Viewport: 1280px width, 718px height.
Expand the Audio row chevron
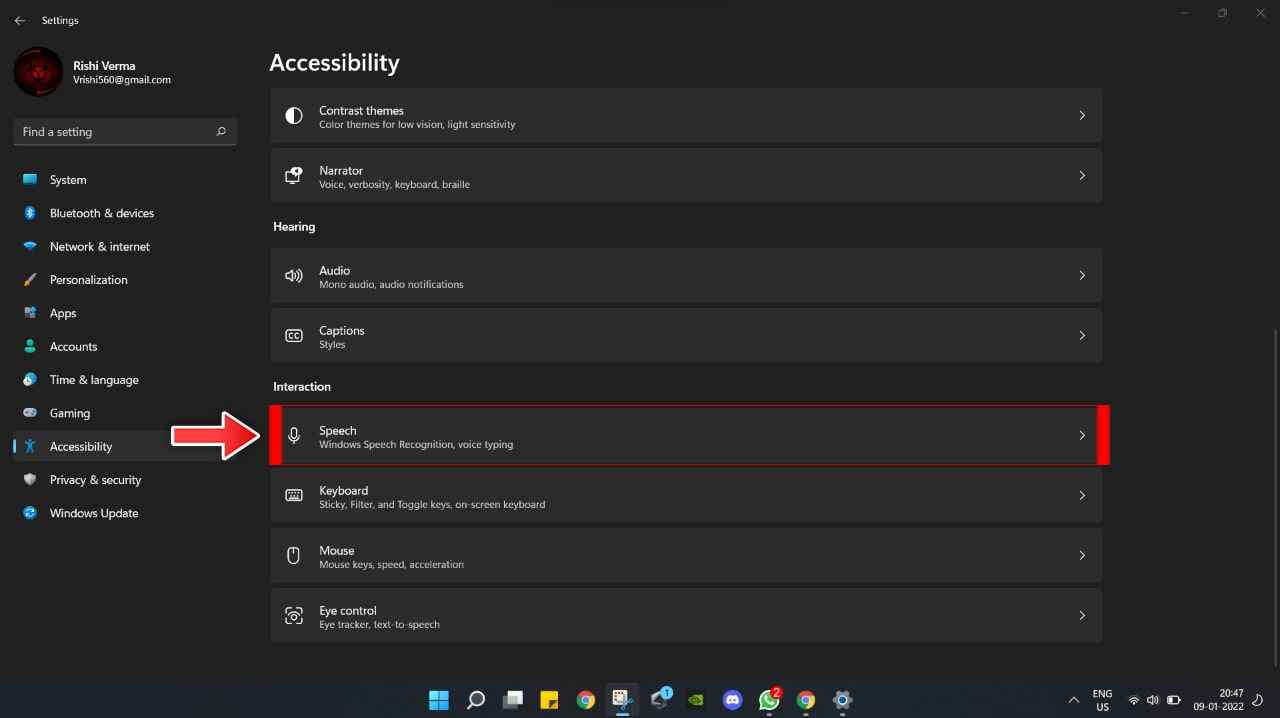point(1082,276)
